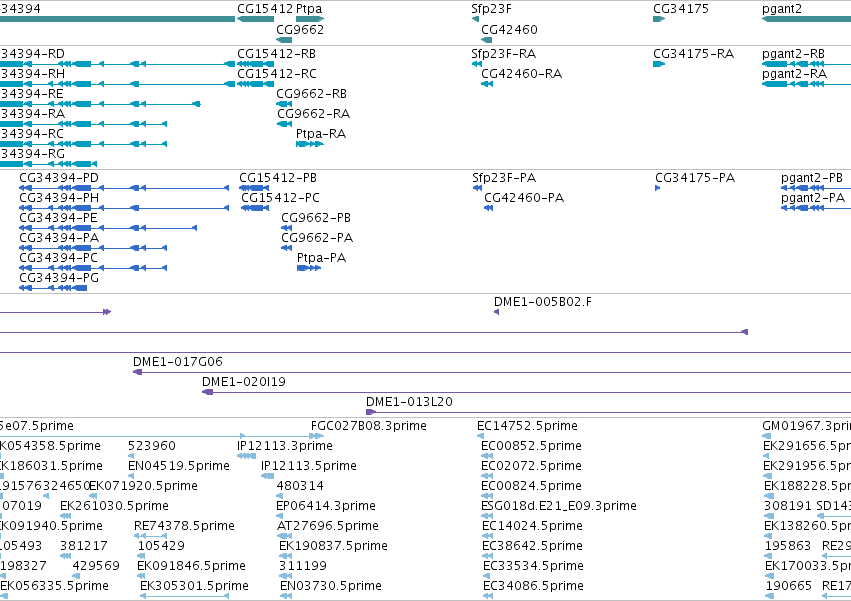
Task: Click EST ESG018d.E21_E09.3prime
Action: coord(559,507)
